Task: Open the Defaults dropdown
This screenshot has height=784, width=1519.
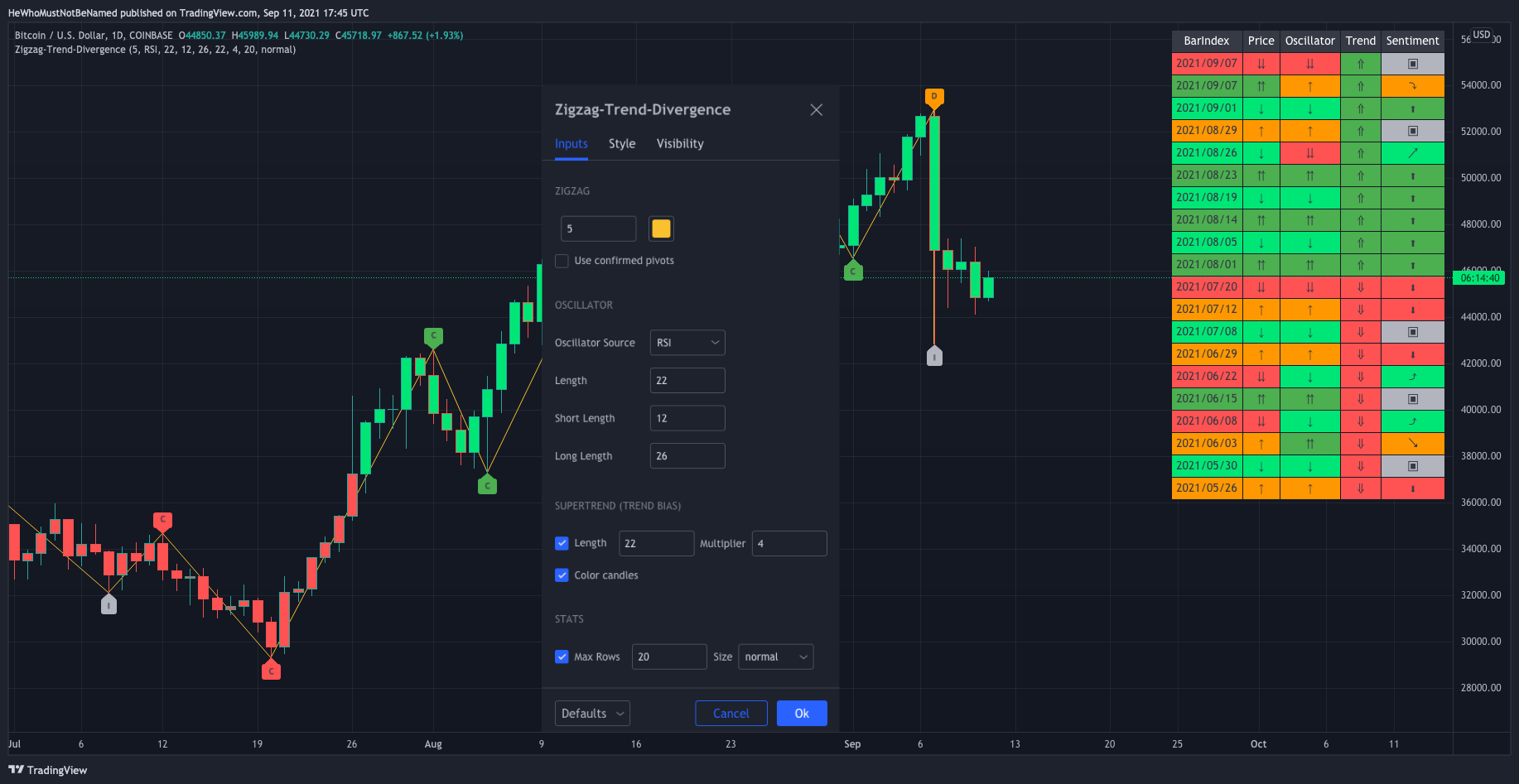Action: coord(592,714)
